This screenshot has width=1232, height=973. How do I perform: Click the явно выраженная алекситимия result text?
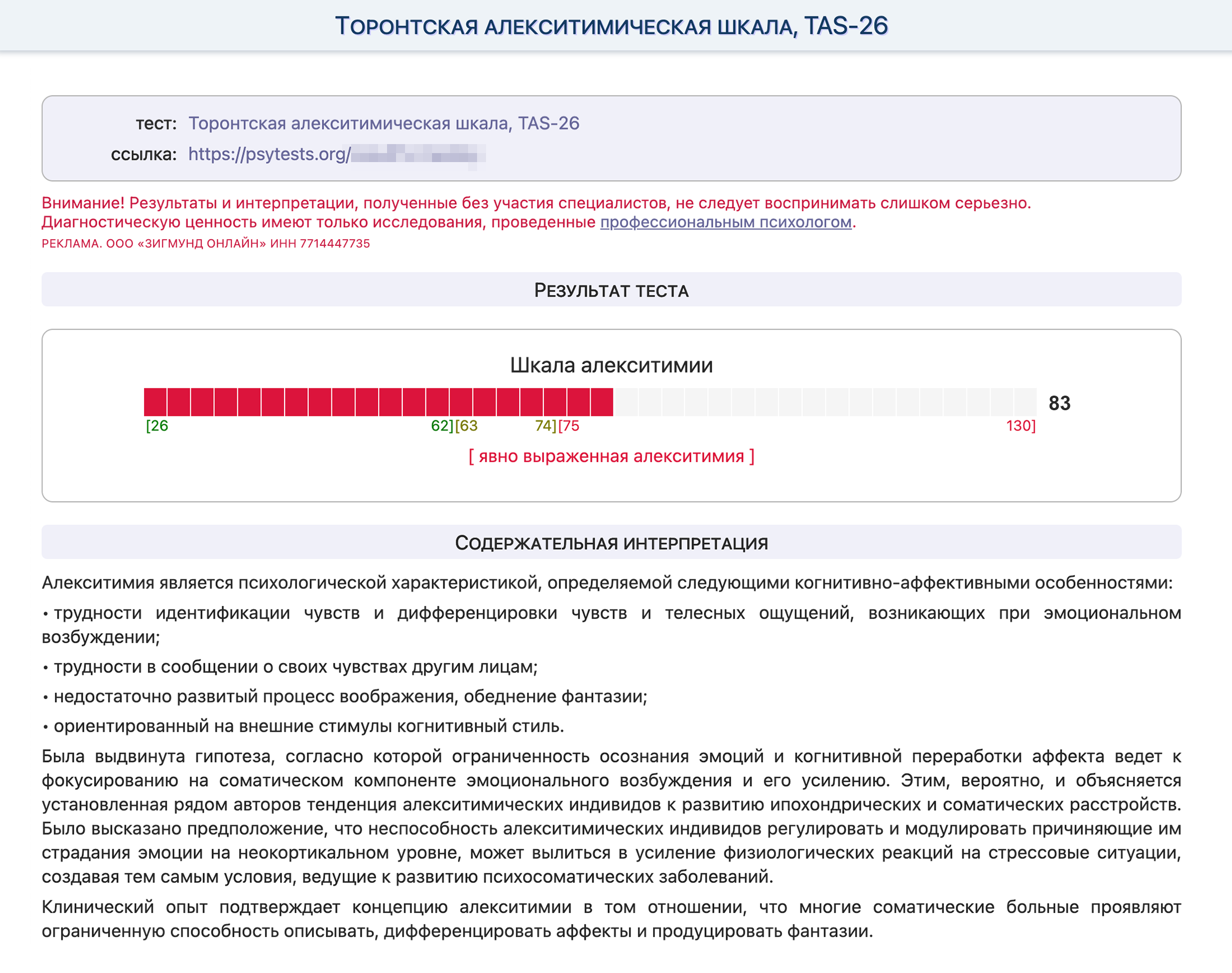click(611, 456)
